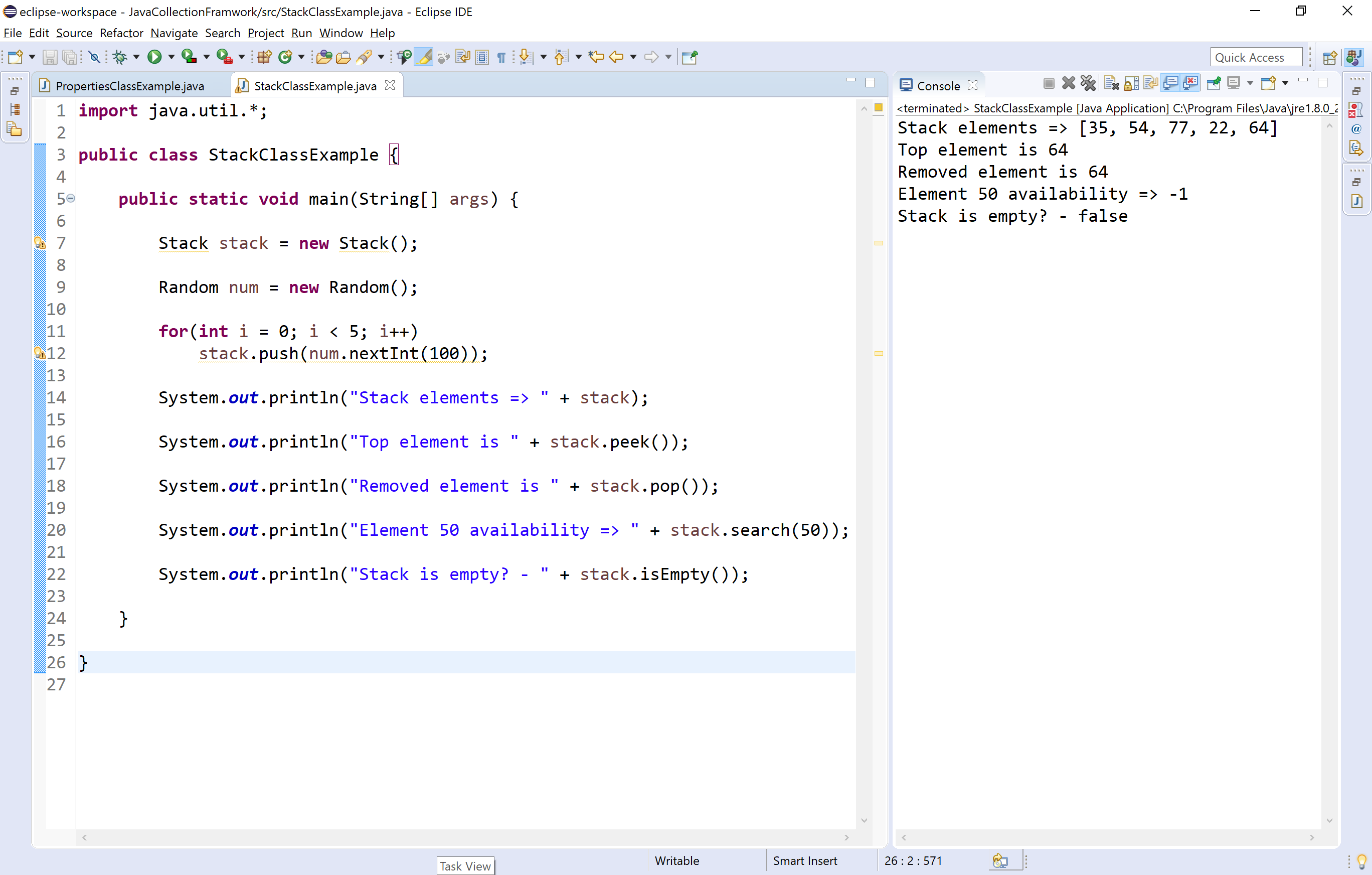Toggle Scroll Lock in the Console
Viewport: 1372px width, 875px height.
coord(1131,84)
